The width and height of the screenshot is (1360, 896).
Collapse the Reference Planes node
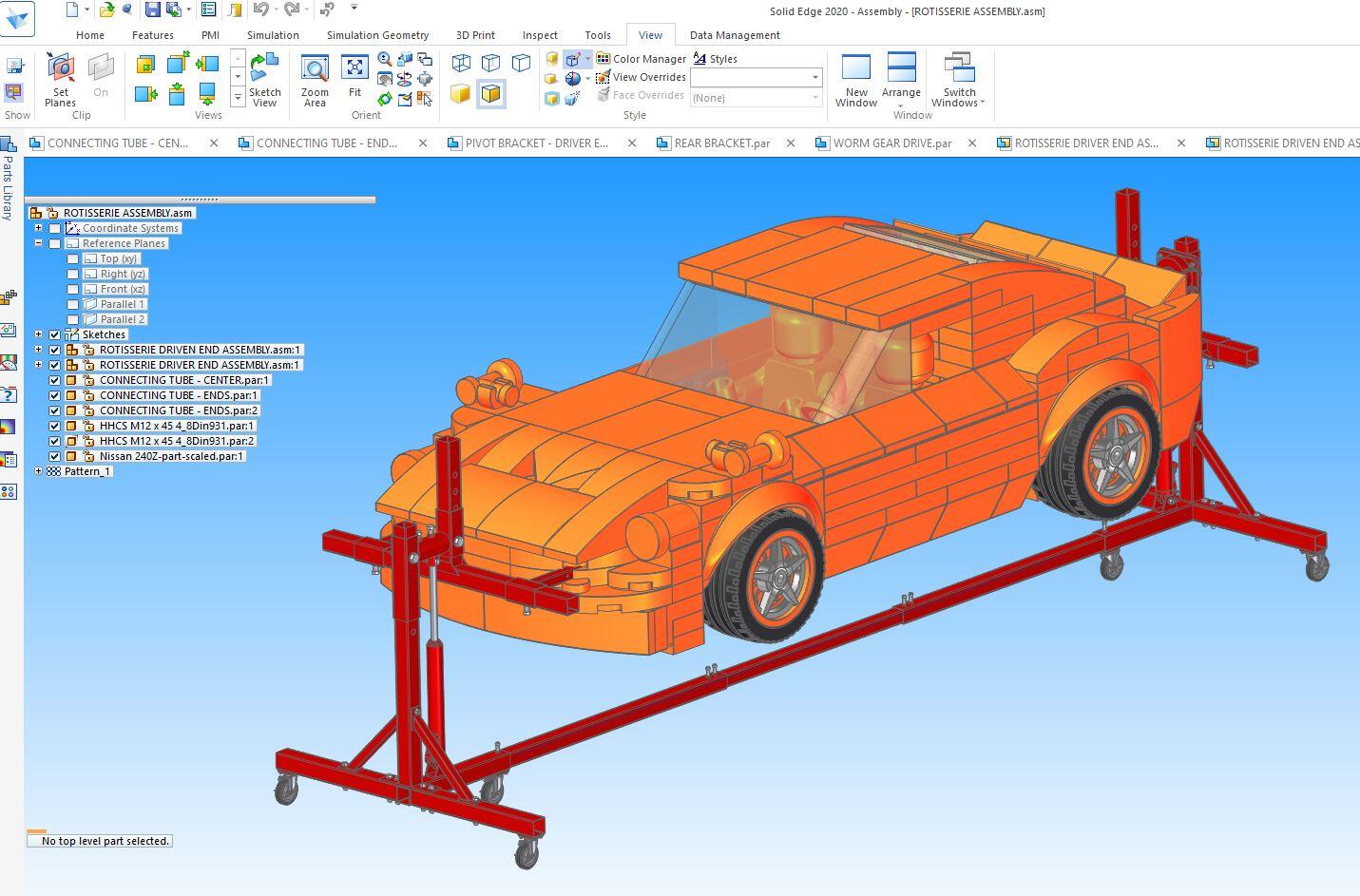coord(39,243)
